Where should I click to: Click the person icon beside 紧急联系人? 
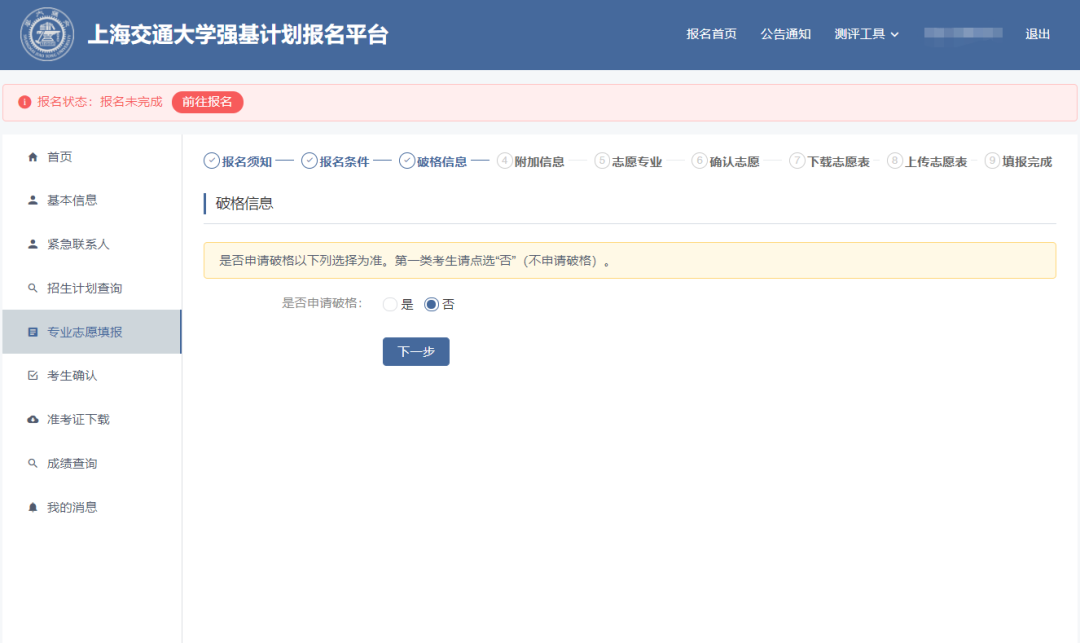point(32,244)
